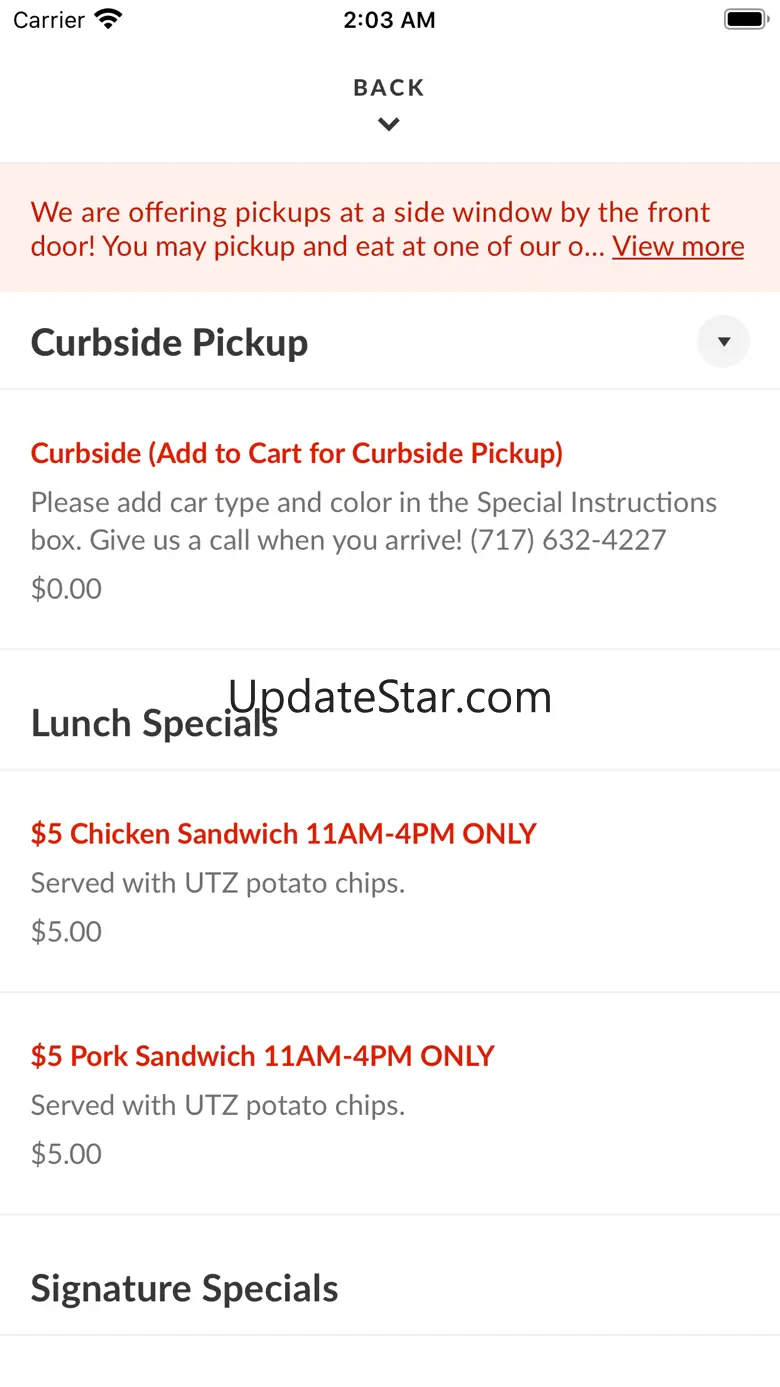
Task: Tap the Chicken Sandwich UTZ chips description
Action: pos(218,883)
